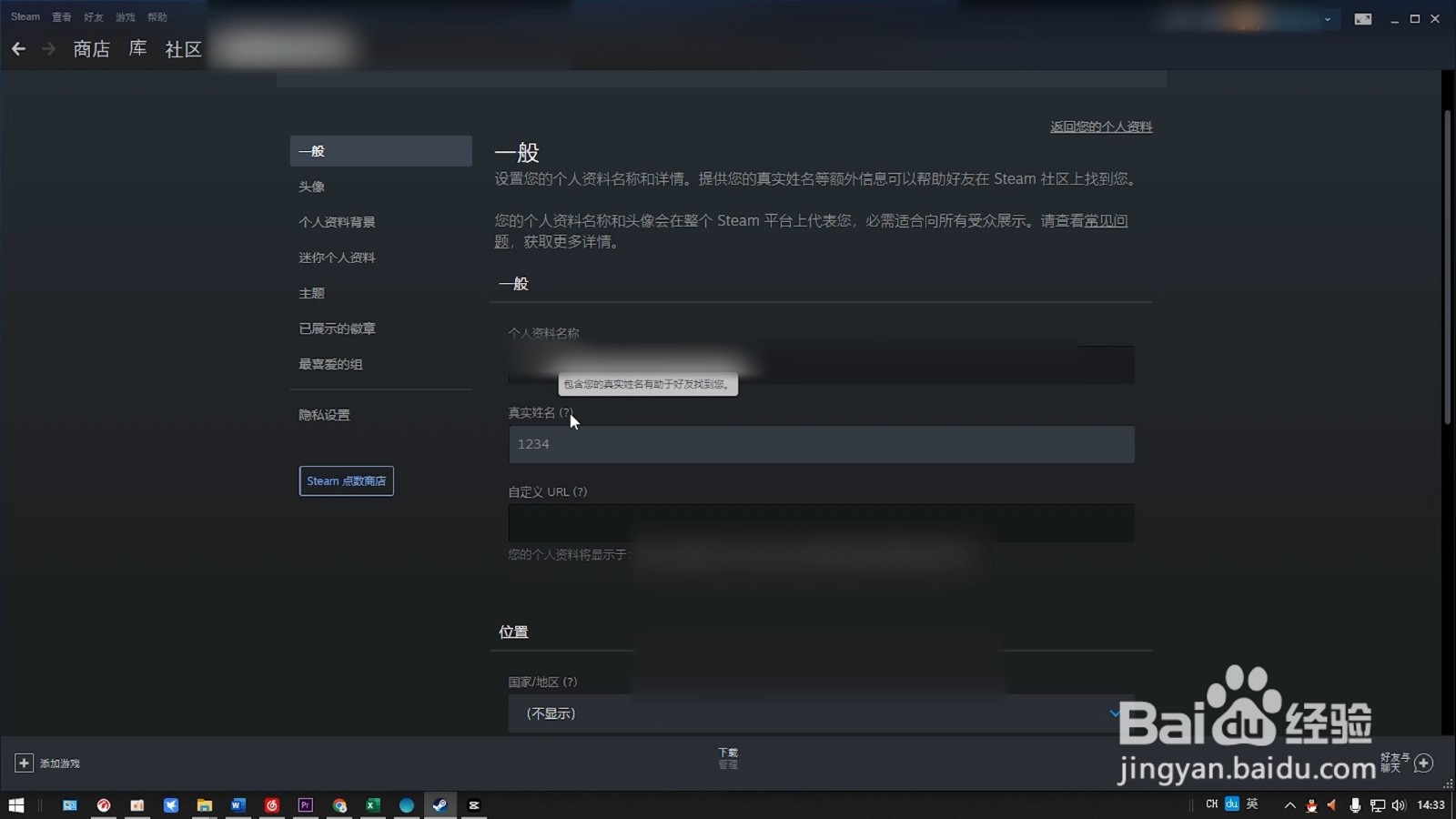Go to the 商店 tab
Screen dimensions: 1456x819
tap(91, 49)
